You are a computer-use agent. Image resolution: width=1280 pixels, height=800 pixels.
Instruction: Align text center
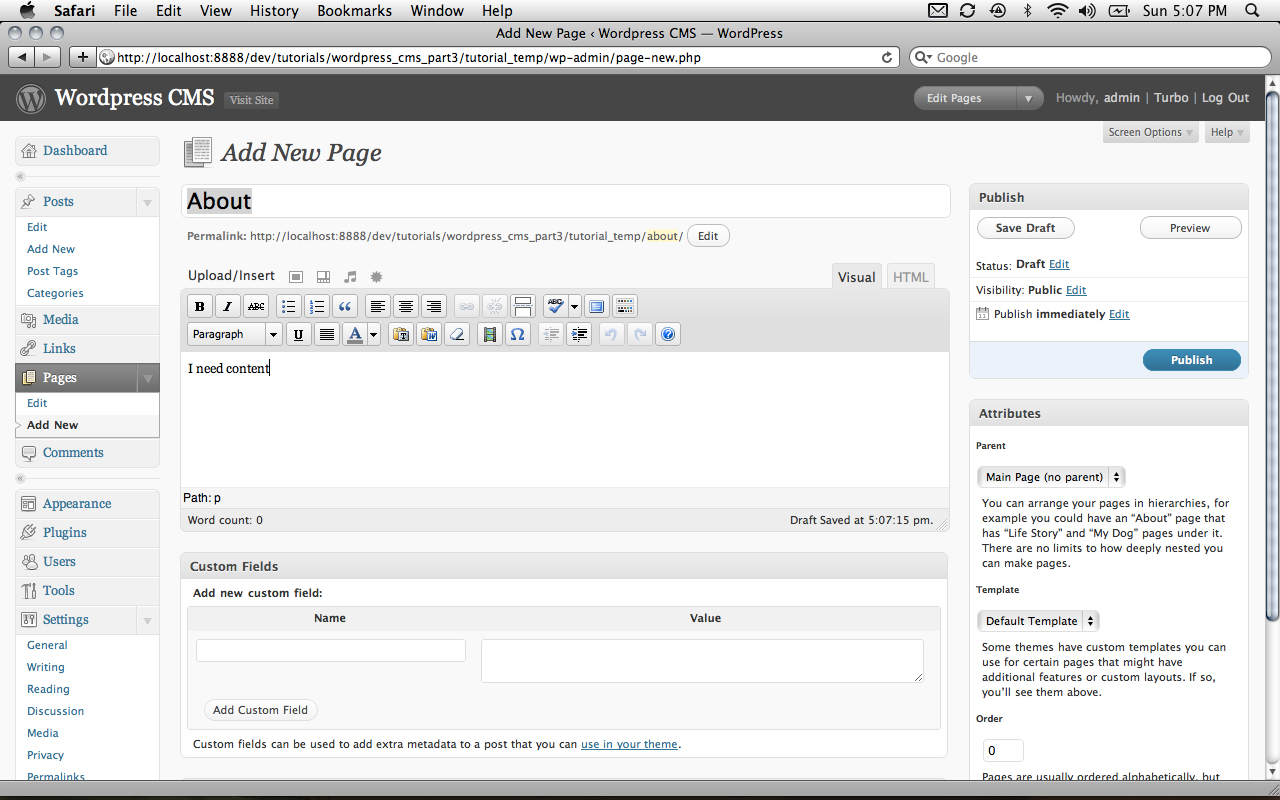click(x=405, y=306)
